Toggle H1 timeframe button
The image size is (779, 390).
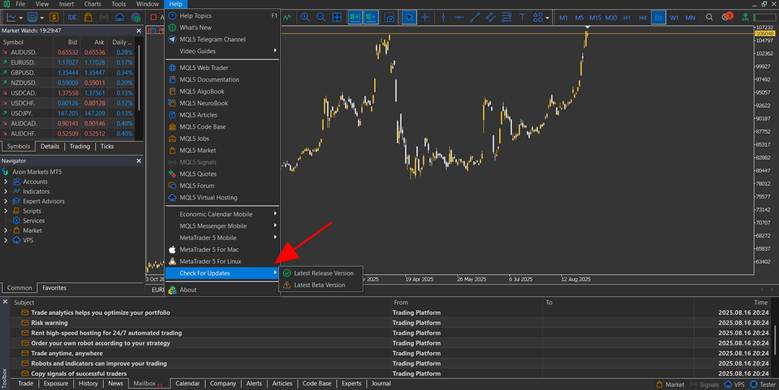click(x=627, y=18)
